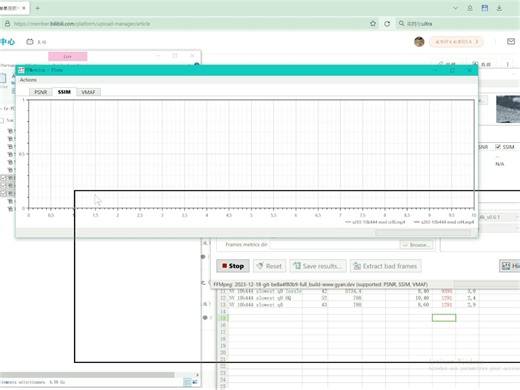Screen dimensions: 520x390
Task: Select the pink Live tab in the explorer window
Action: point(68,56)
